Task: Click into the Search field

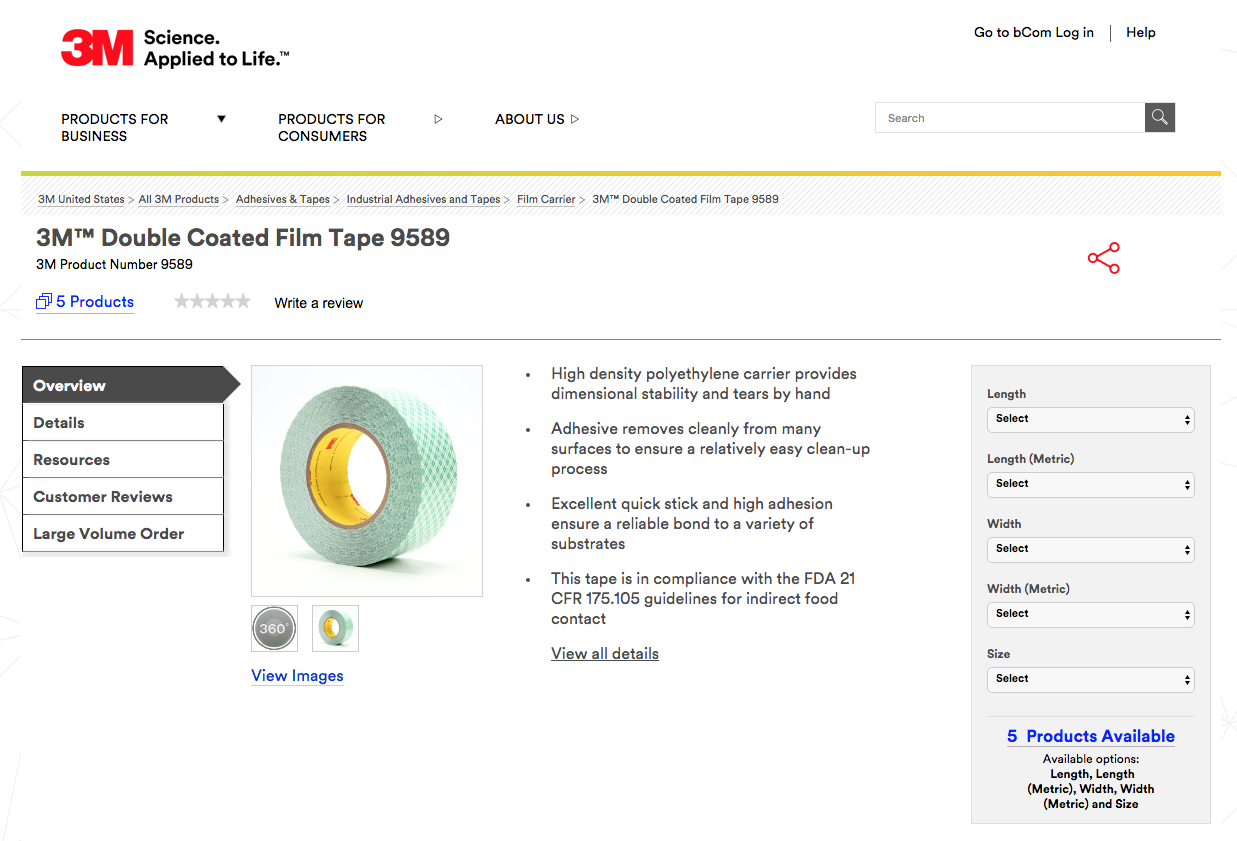Action: [x=1010, y=117]
